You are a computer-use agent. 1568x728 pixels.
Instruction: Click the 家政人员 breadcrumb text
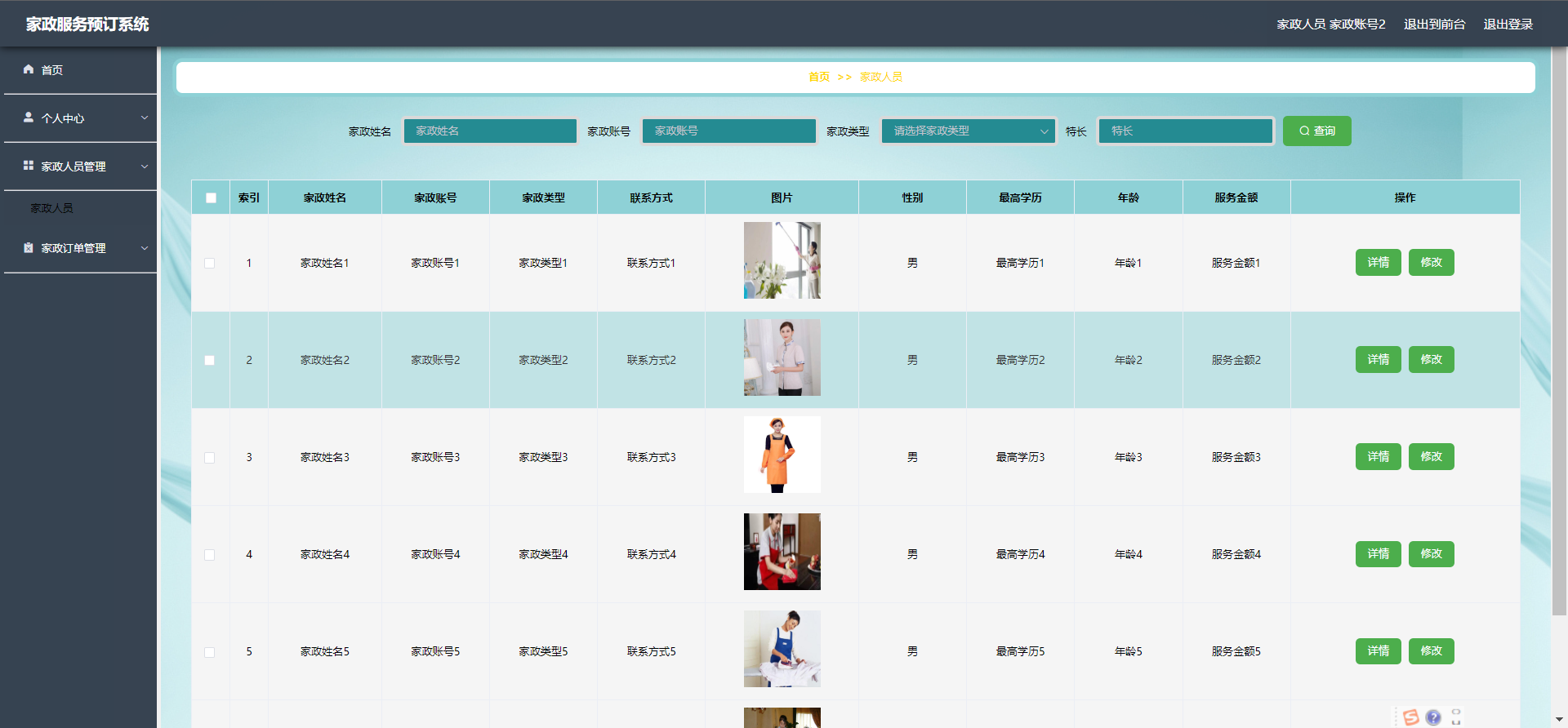point(880,77)
